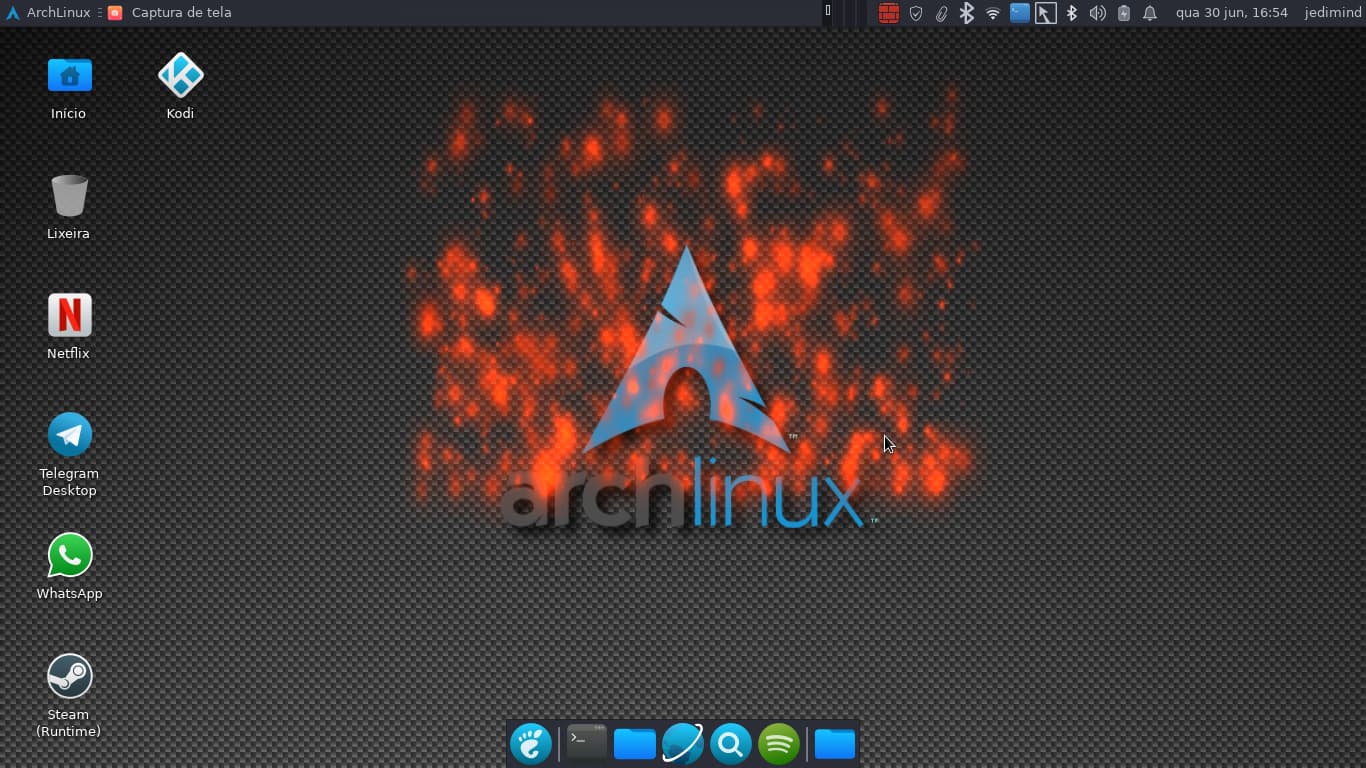Click the Bluetooth icon beside the Wi-Fi icon
This screenshot has height=768, width=1366.
(x=967, y=13)
